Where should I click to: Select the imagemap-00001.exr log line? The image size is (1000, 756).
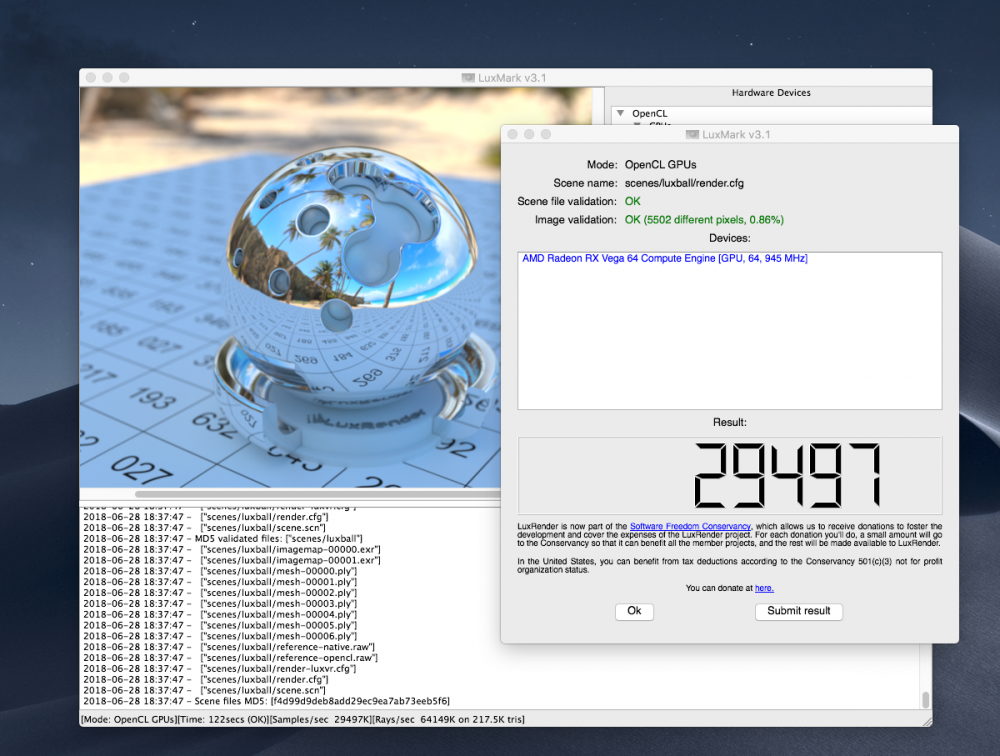point(232,560)
